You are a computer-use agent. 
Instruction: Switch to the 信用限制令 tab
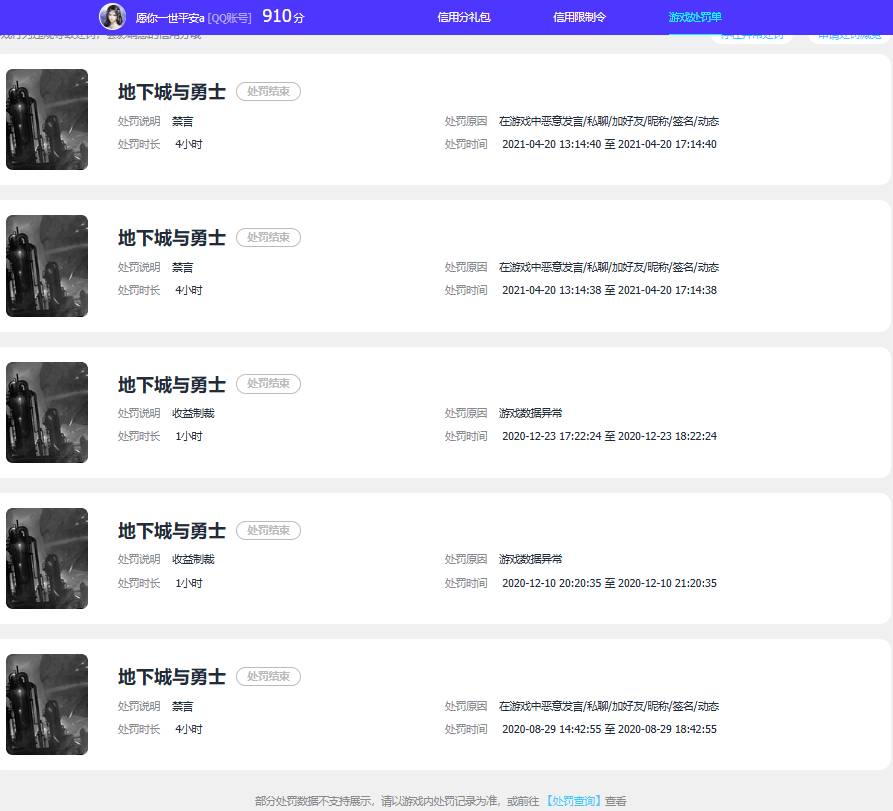(x=579, y=17)
